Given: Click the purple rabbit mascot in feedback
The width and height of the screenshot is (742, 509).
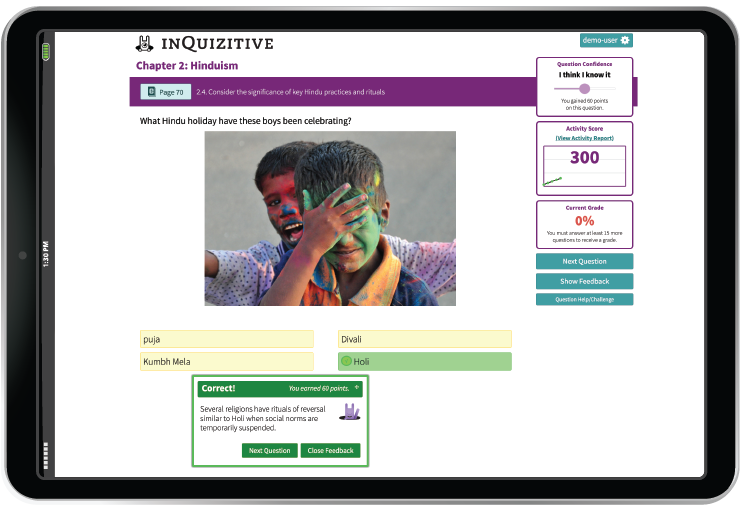Looking at the screenshot, I should tap(350, 412).
